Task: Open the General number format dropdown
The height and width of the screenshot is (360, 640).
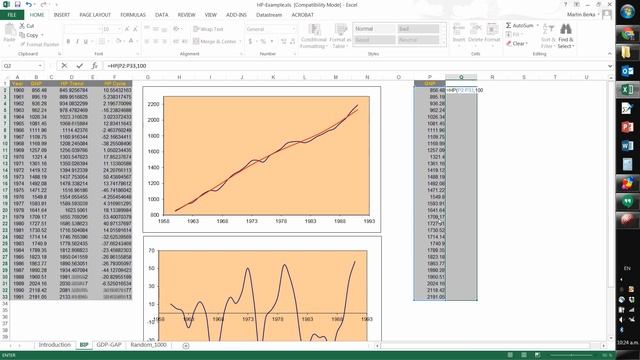Action: 293,29
